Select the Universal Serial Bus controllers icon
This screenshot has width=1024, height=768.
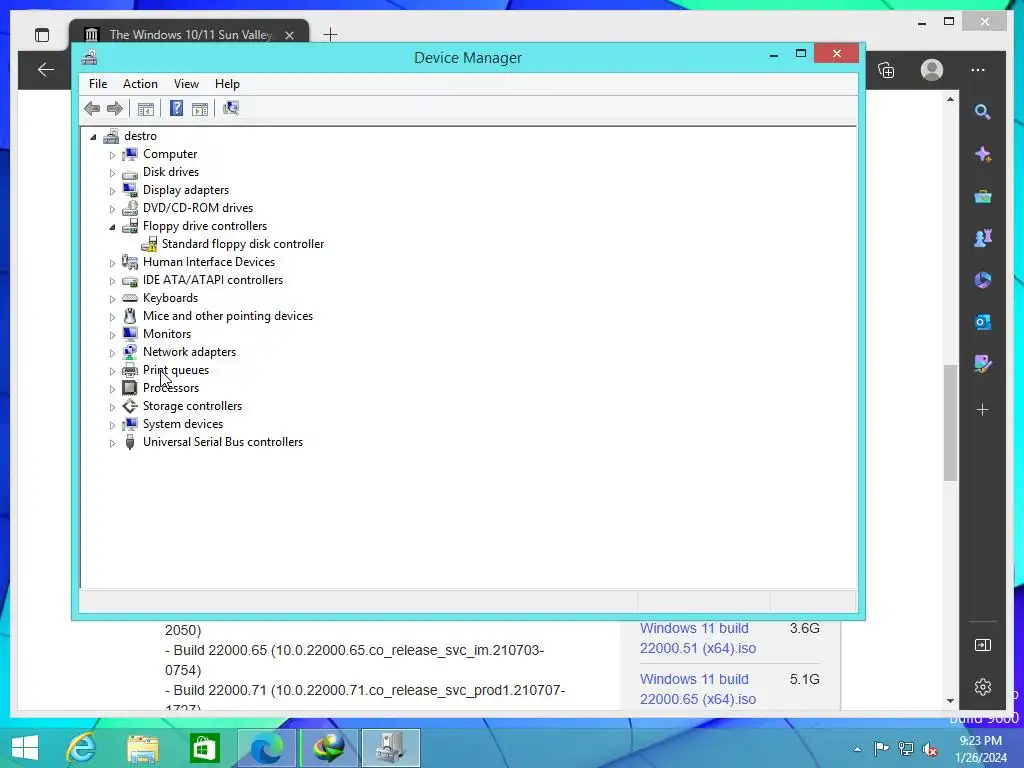tap(130, 442)
